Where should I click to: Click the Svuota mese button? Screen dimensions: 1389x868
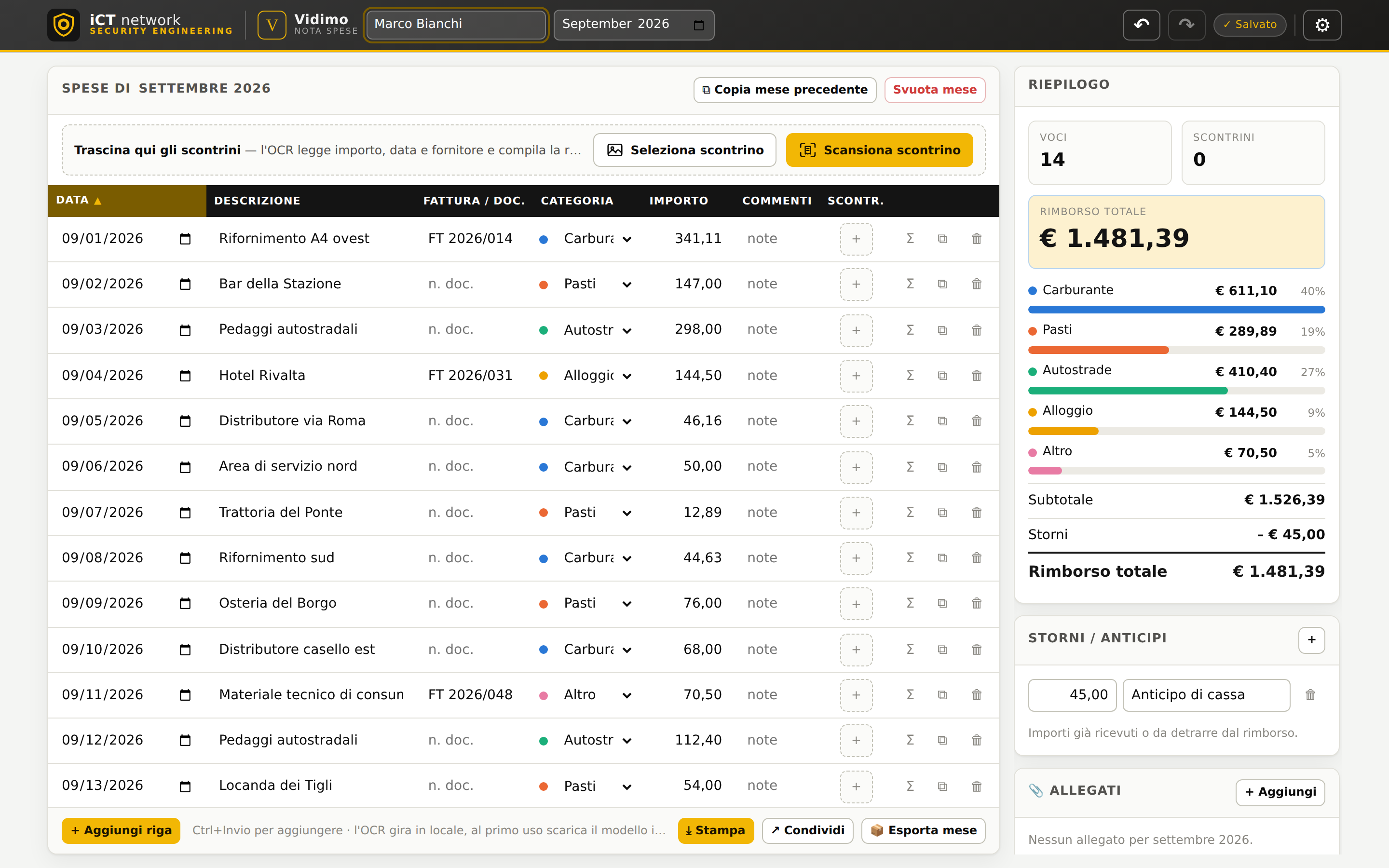click(934, 90)
